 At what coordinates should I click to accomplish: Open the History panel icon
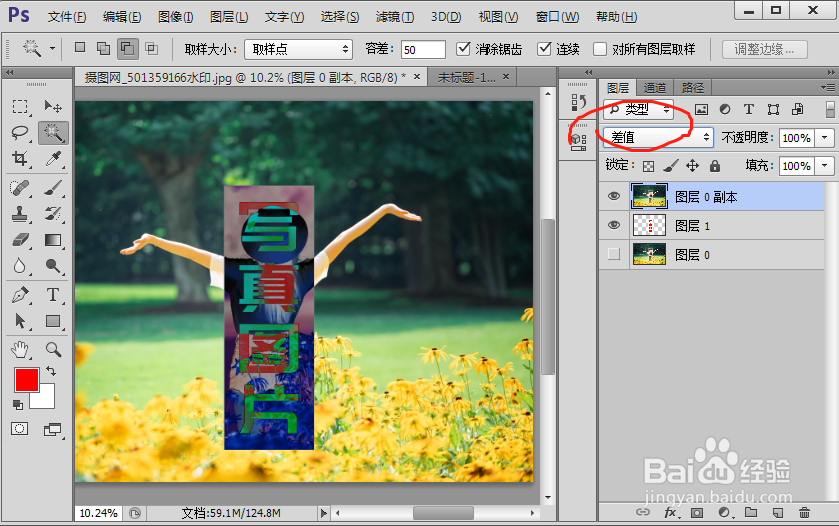tap(578, 102)
